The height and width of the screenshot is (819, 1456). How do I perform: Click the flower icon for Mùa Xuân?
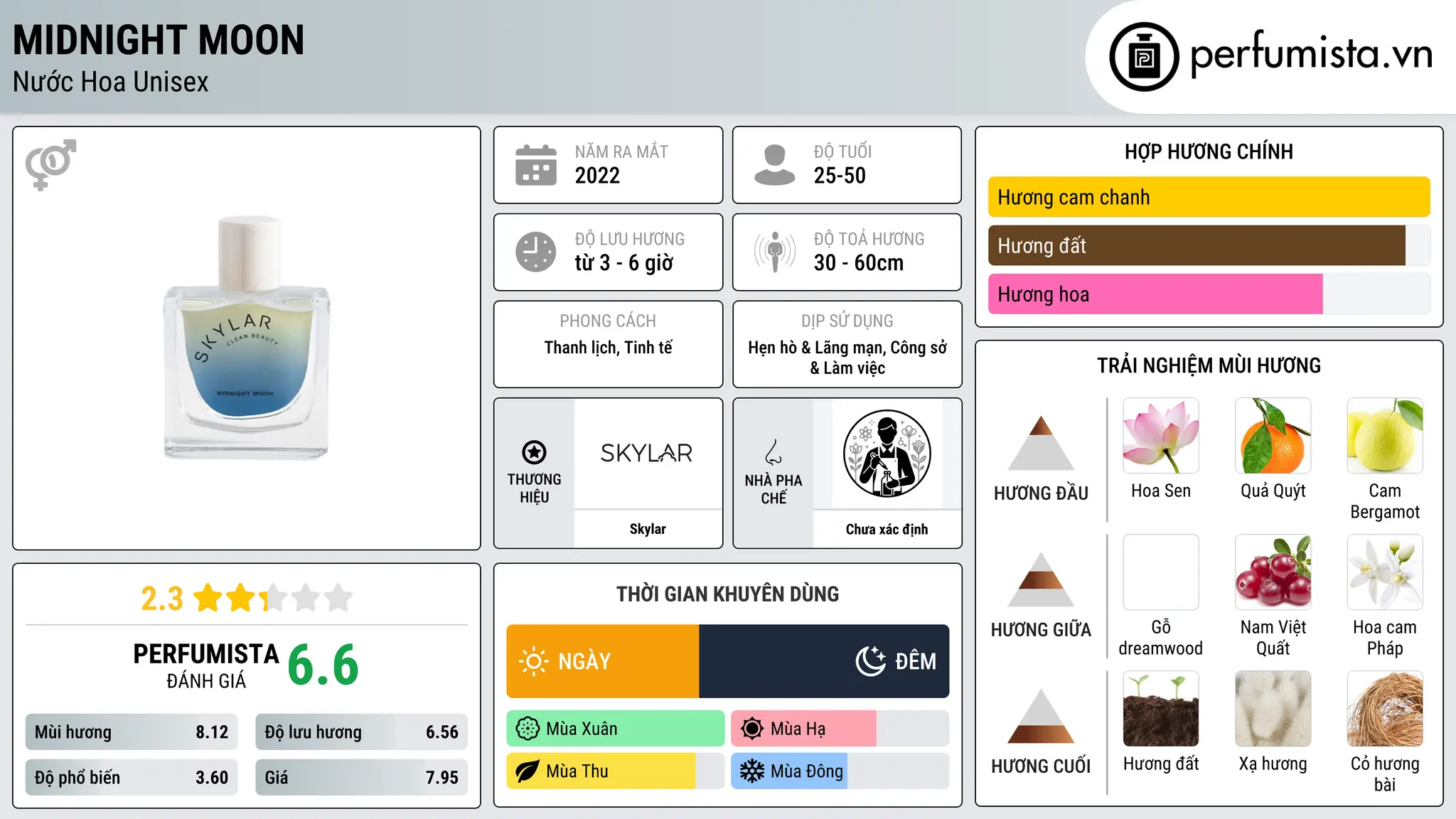point(528,729)
